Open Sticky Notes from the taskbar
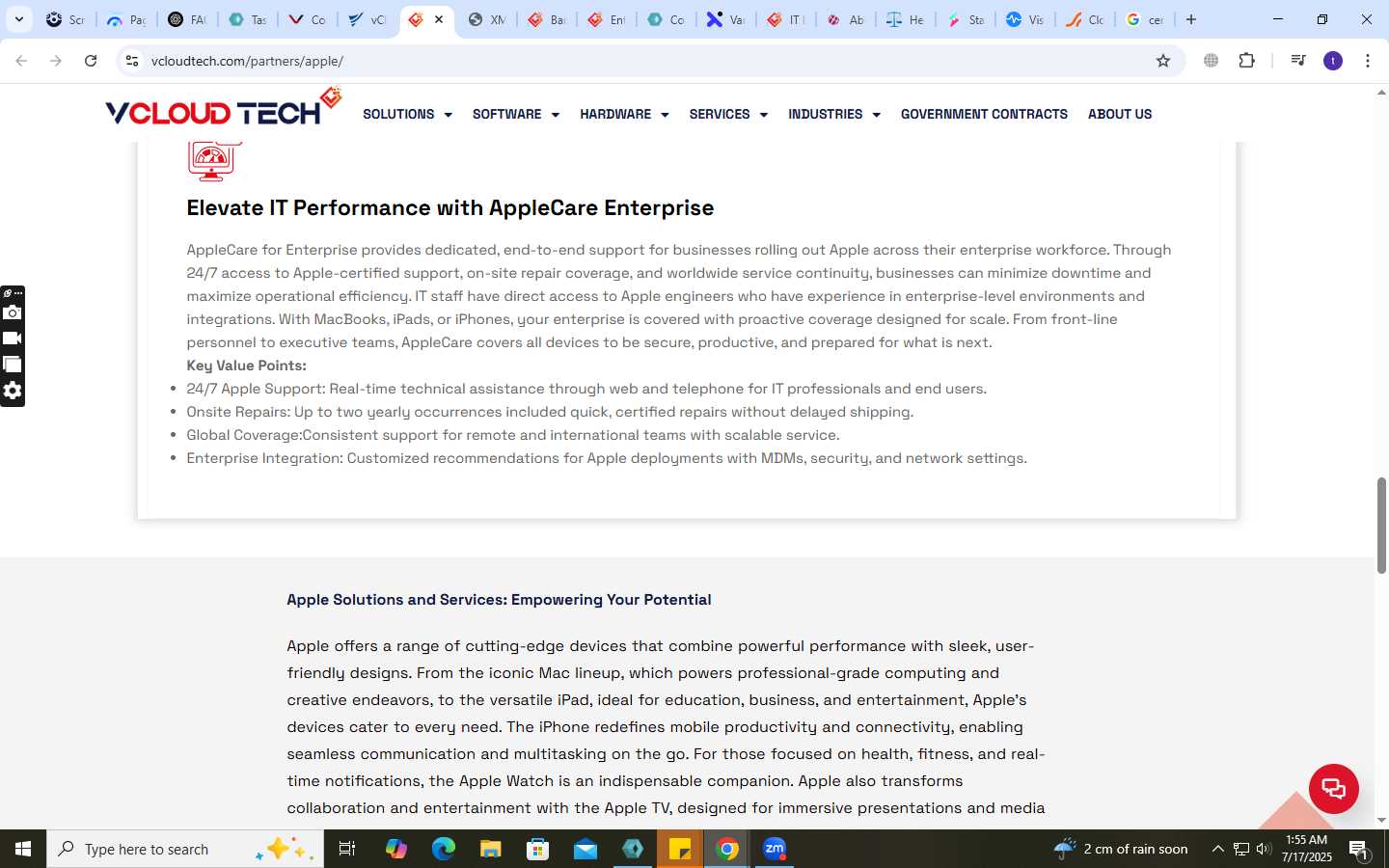 680,849
